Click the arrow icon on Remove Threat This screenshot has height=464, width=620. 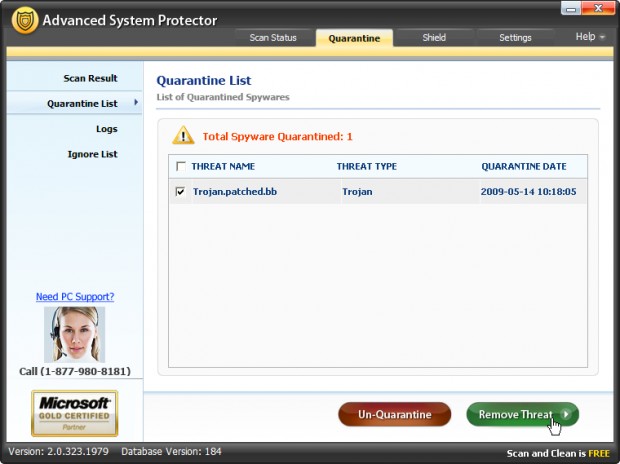[x=566, y=414]
